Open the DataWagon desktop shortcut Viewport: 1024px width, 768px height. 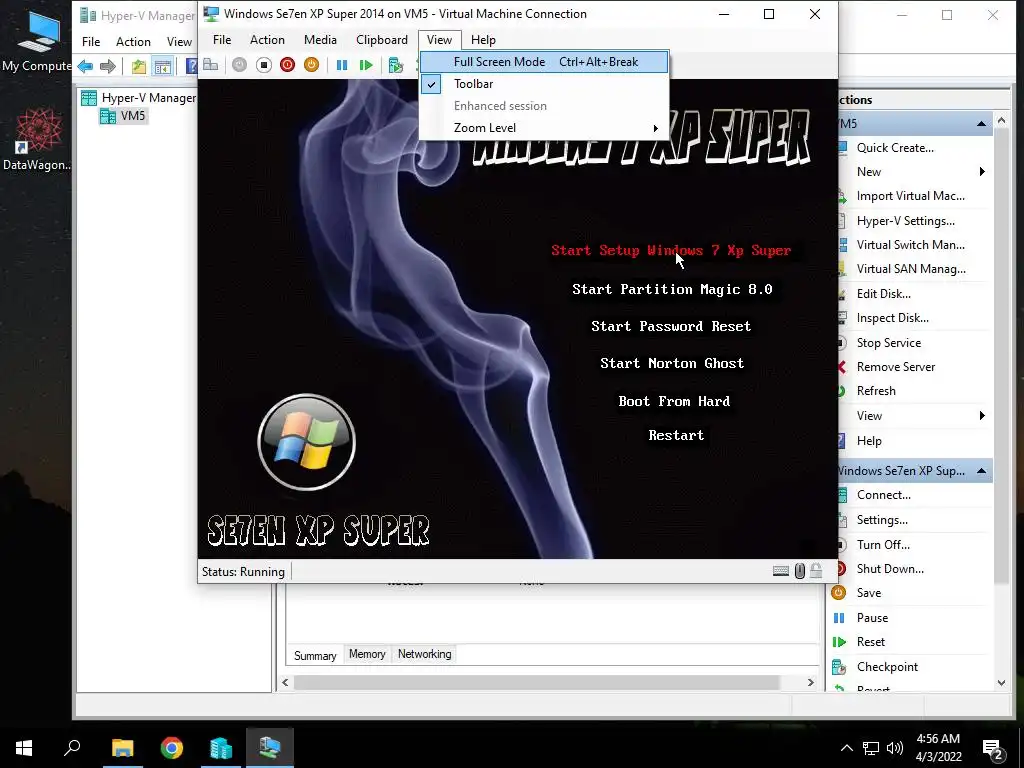(37, 140)
